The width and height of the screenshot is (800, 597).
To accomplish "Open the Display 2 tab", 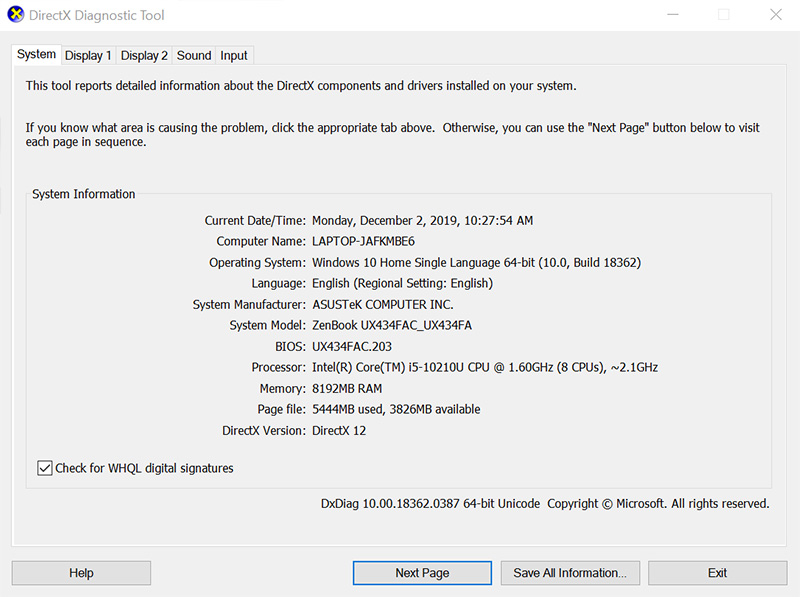I will tap(144, 56).
